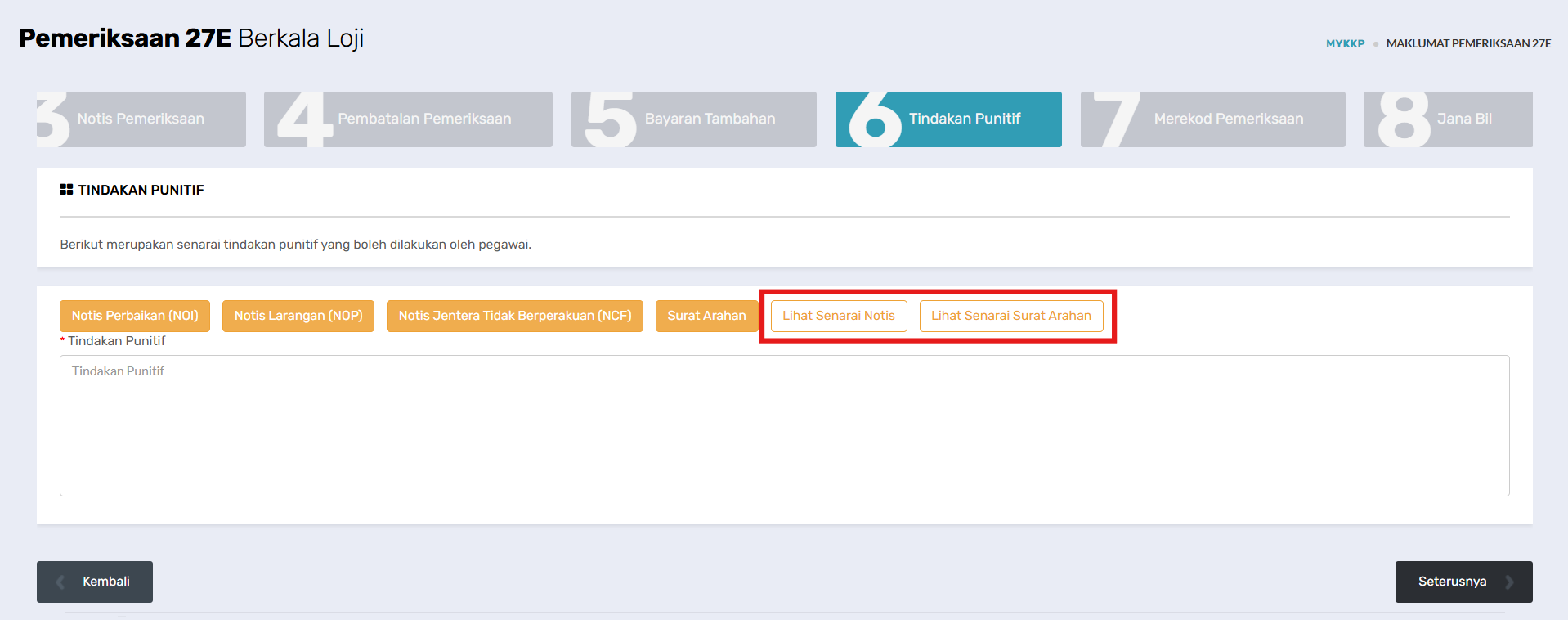Click the large number 4 step icon
The height and width of the screenshot is (620, 1568).
pos(305,119)
